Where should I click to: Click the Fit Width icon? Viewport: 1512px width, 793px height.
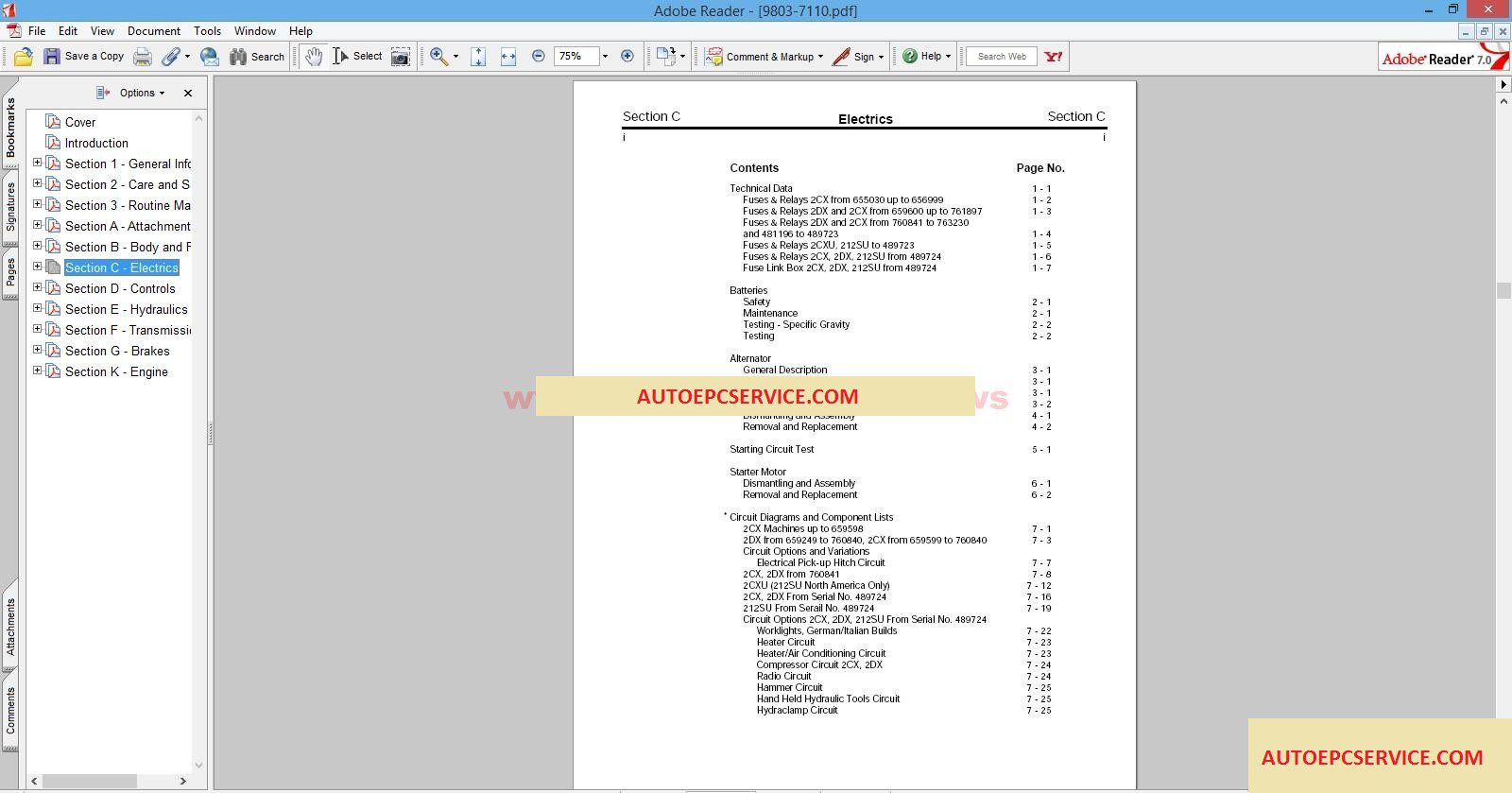pos(508,57)
